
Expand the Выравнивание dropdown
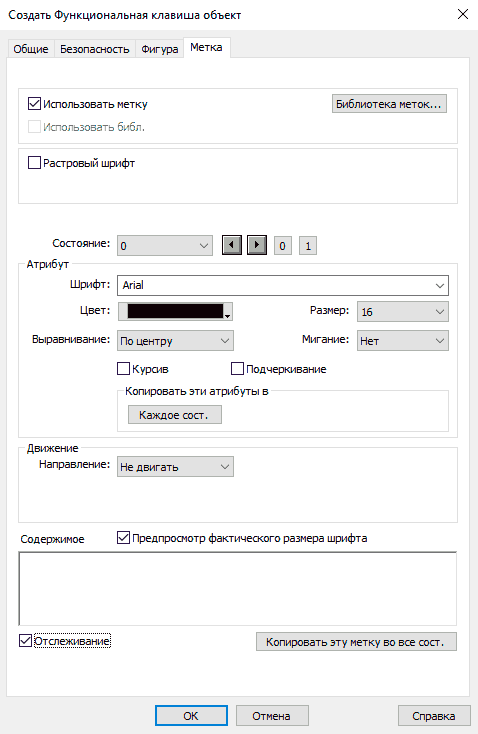click(x=175, y=341)
